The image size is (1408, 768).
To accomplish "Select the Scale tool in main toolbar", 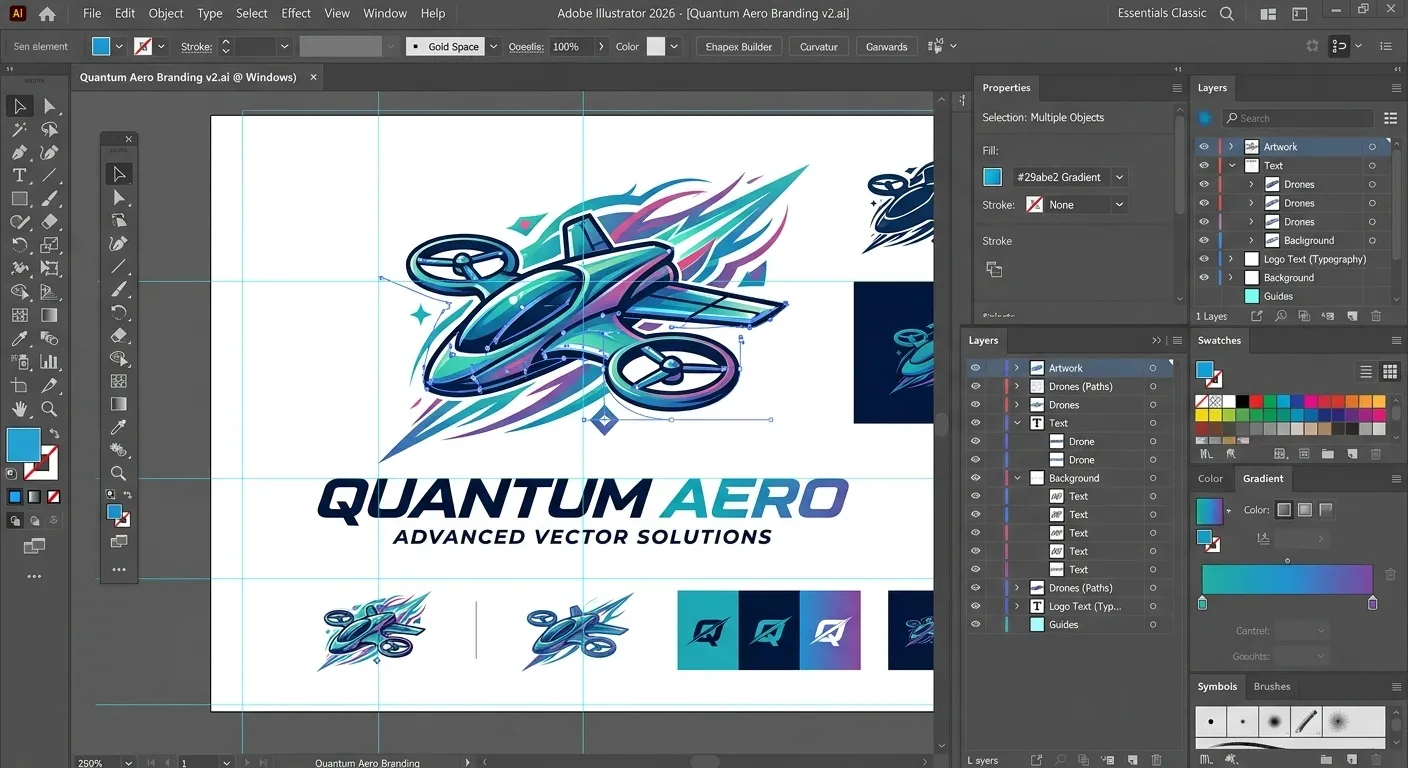I will point(50,245).
